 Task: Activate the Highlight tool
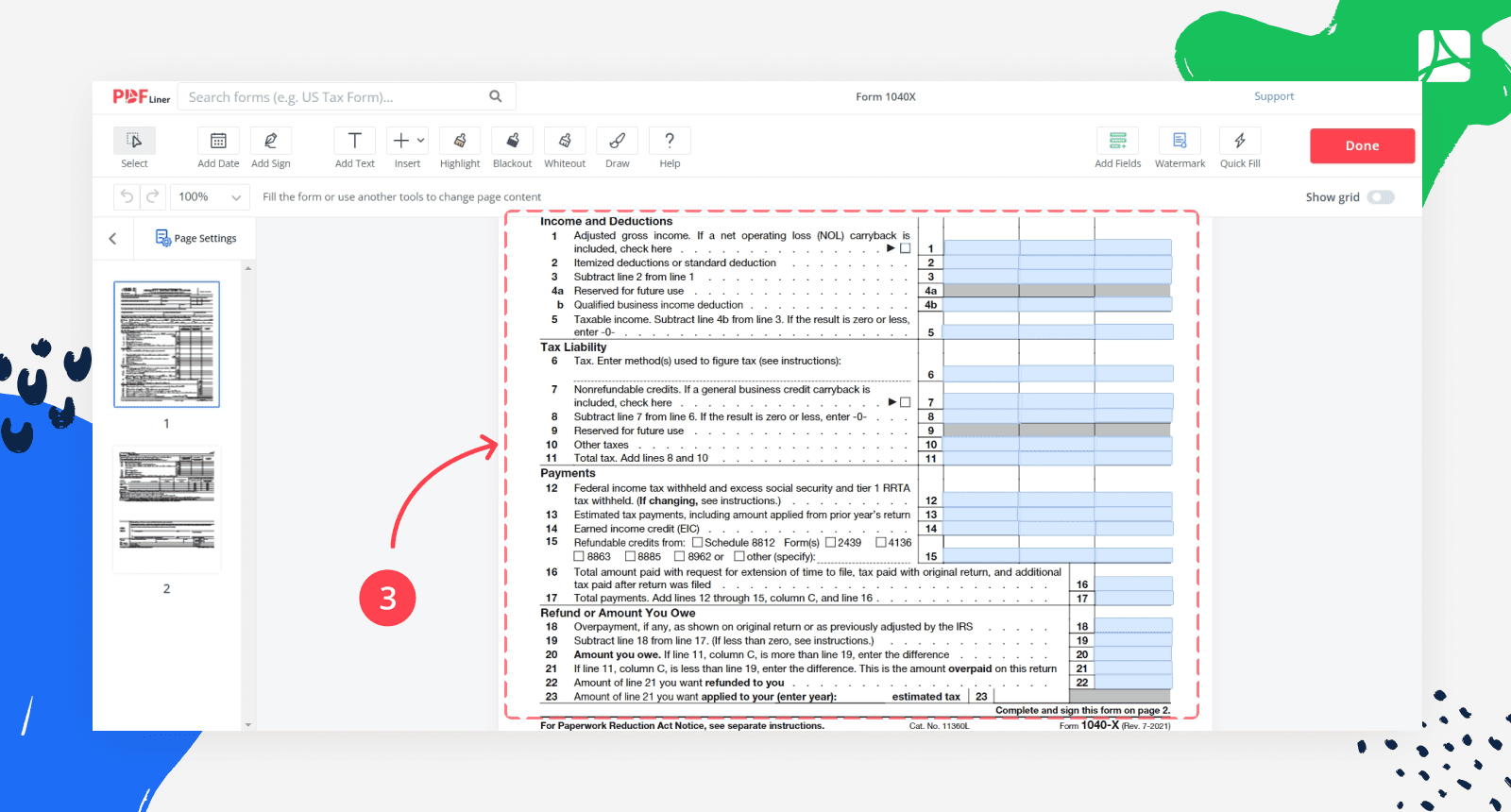(x=460, y=141)
